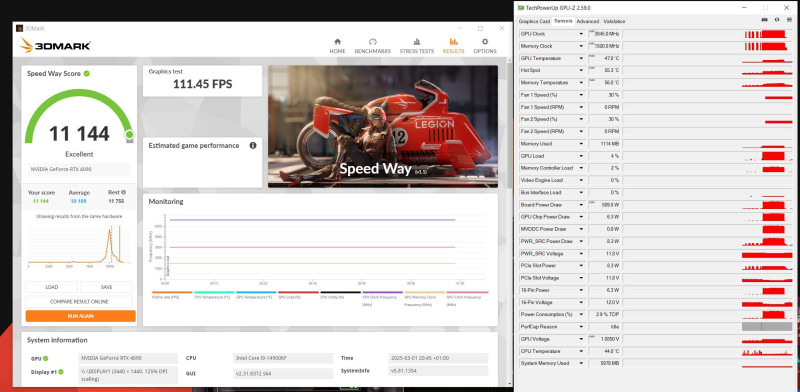
Task: Click COMPARE RESULT ONLINE button
Action: click(79, 302)
